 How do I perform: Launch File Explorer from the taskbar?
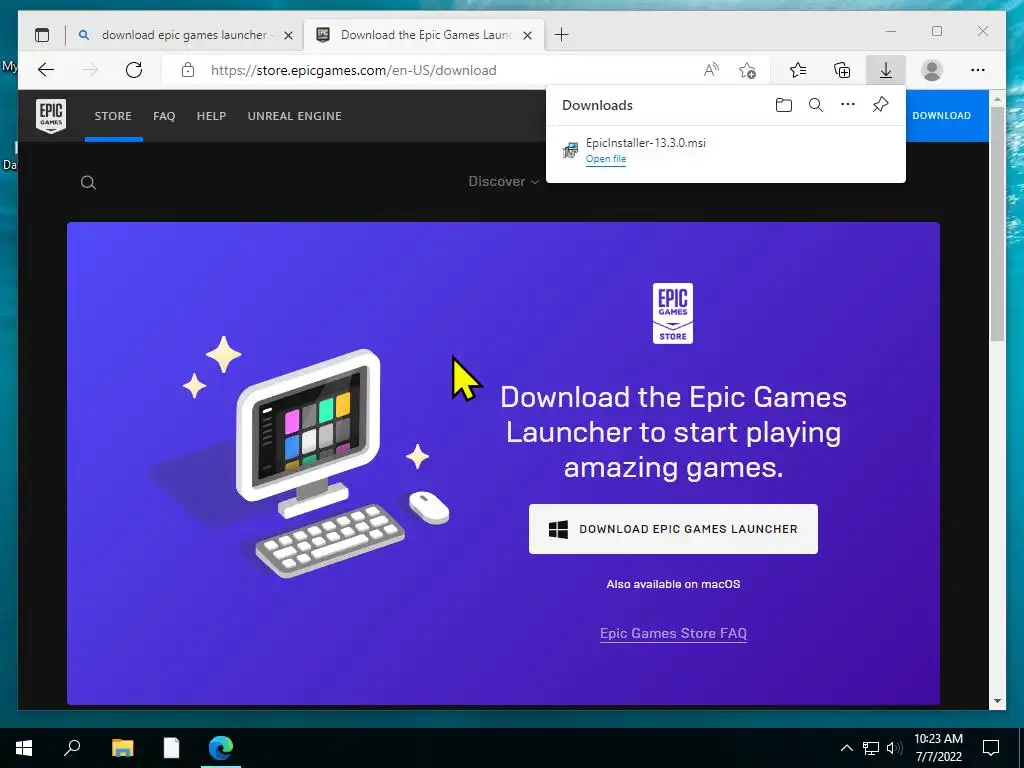(x=122, y=747)
